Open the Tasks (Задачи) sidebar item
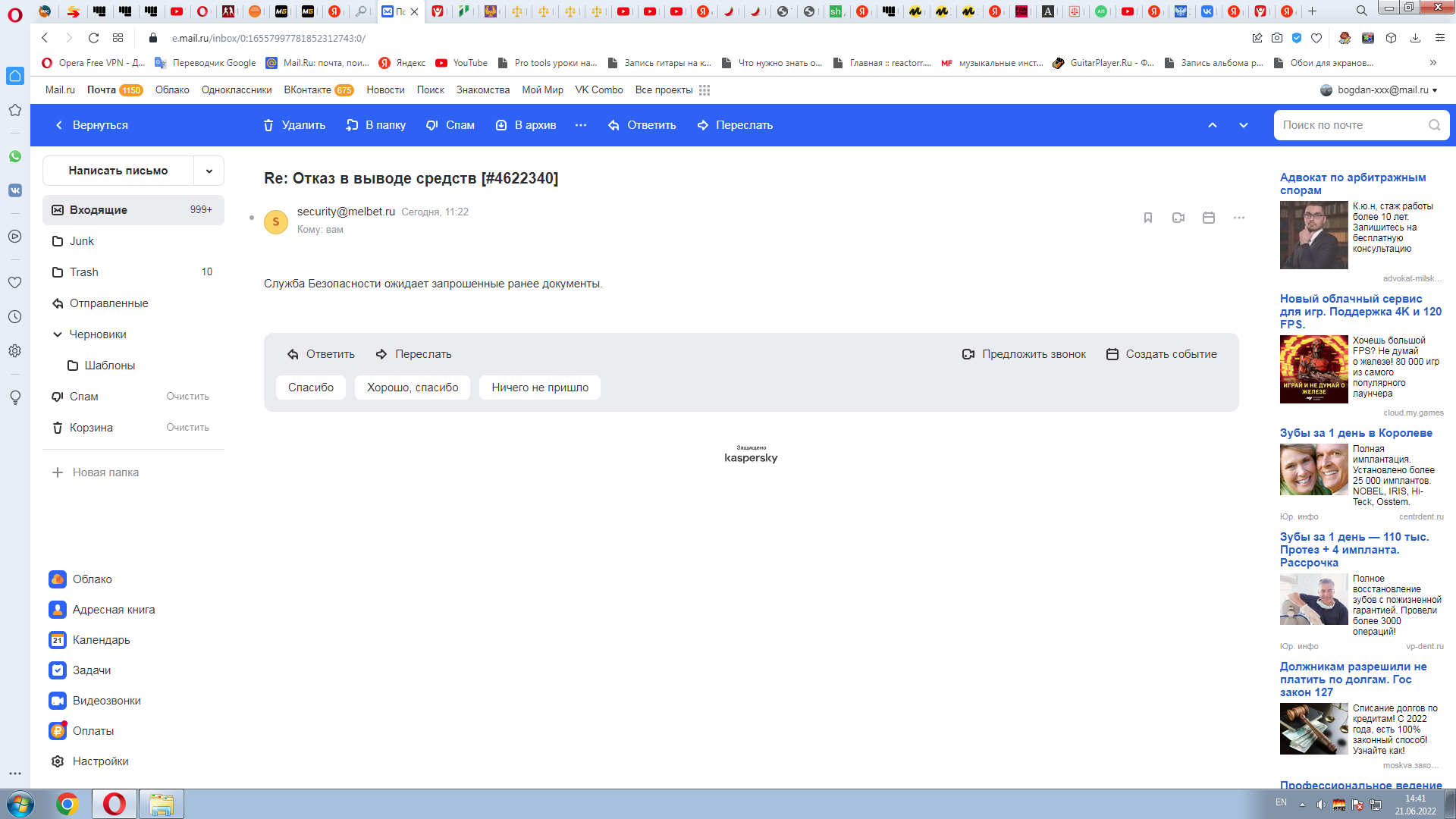 (x=91, y=670)
